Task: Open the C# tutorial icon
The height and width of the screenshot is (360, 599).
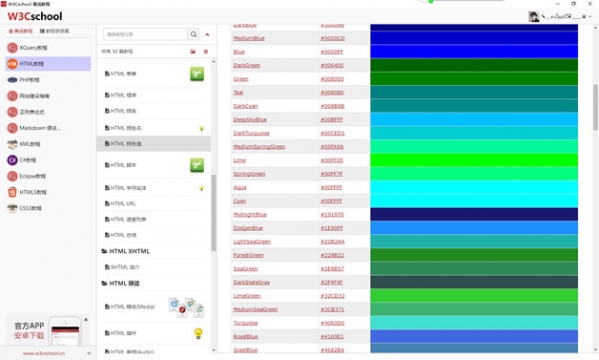Action: [x=12, y=160]
